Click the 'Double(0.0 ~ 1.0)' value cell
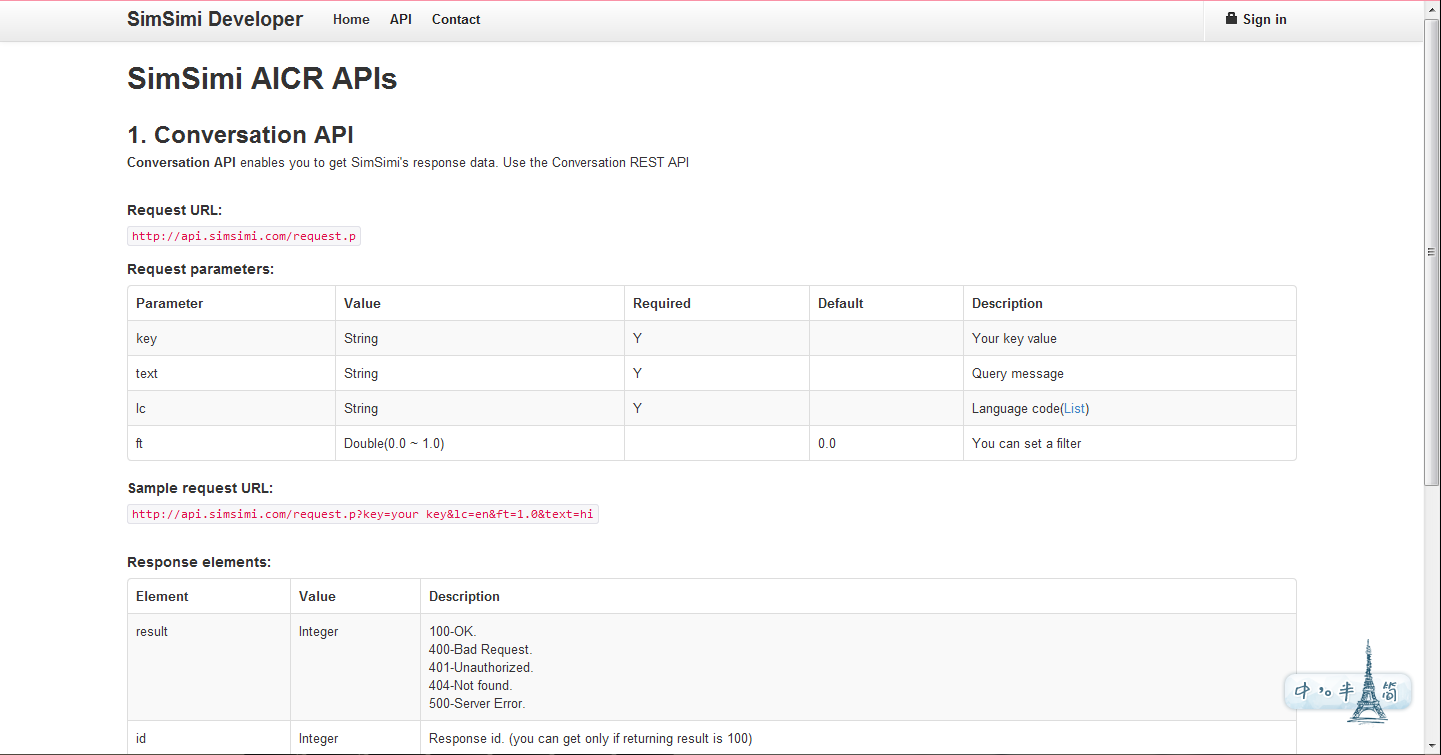The height and width of the screenshot is (755, 1441). point(394,444)
